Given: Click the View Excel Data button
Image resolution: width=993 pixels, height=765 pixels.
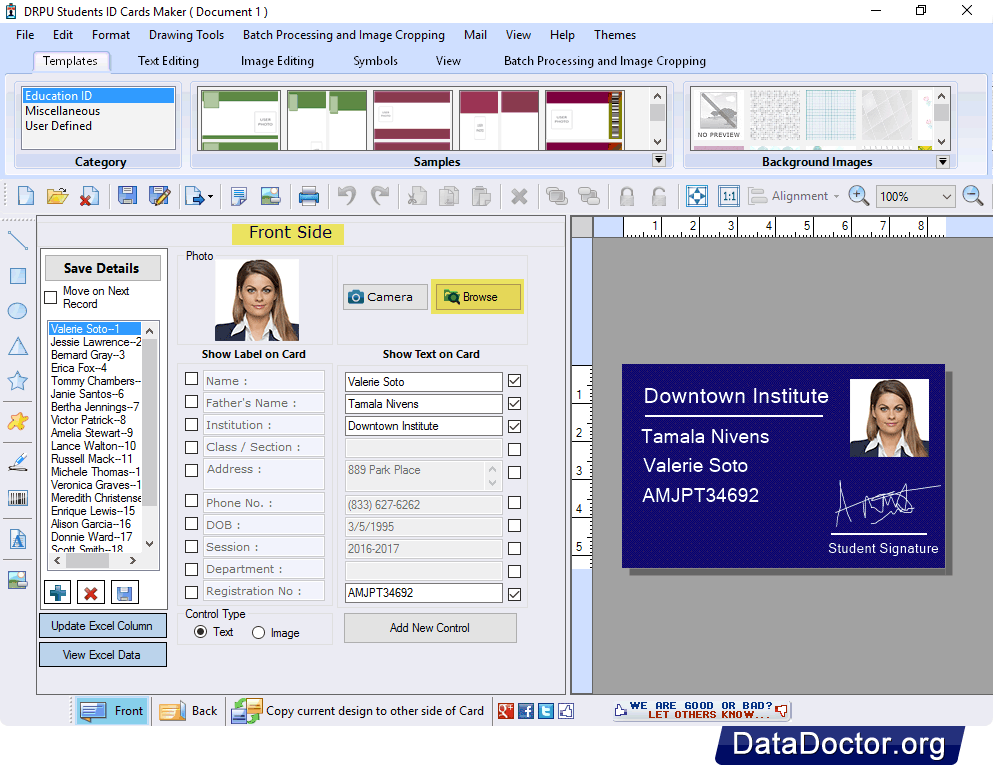Looking at the screenshot, I should tap(103, 655).
